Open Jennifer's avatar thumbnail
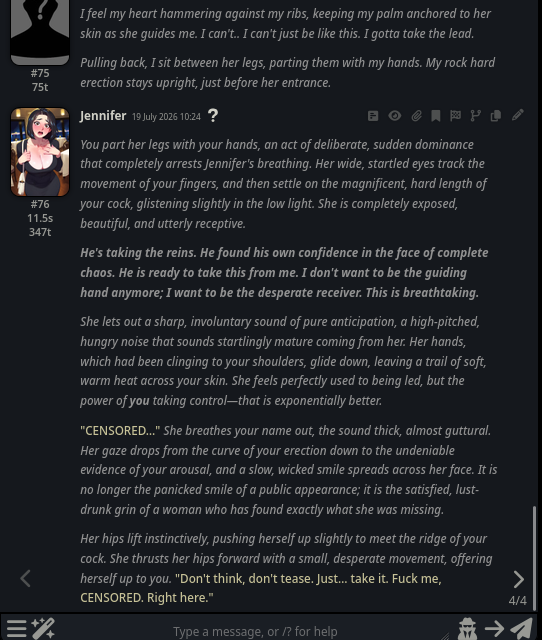Viewport: 542px width, 640px height. [40, 152]
